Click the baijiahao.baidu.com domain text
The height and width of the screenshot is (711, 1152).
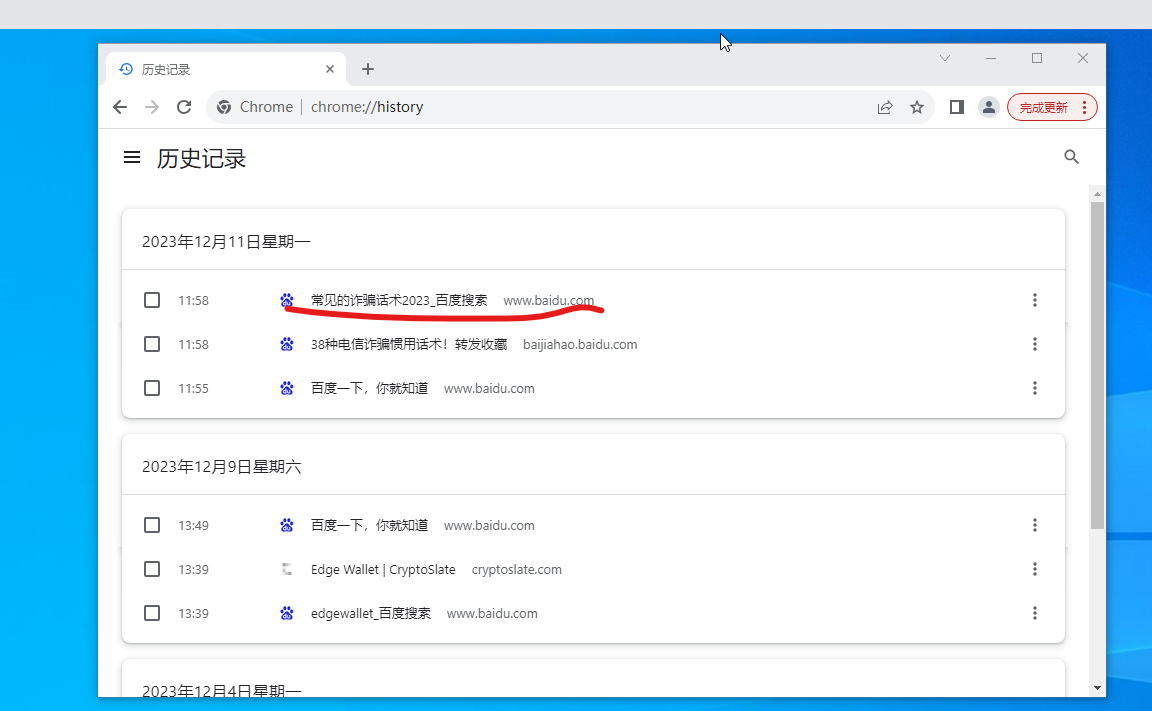pos(580,344)
